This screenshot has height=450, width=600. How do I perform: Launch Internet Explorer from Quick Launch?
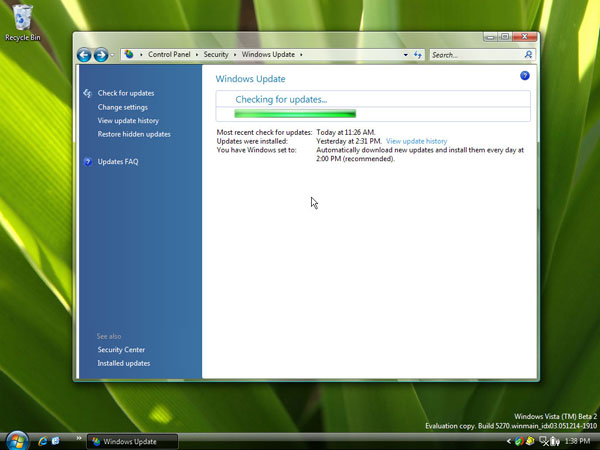click(42, 441)
